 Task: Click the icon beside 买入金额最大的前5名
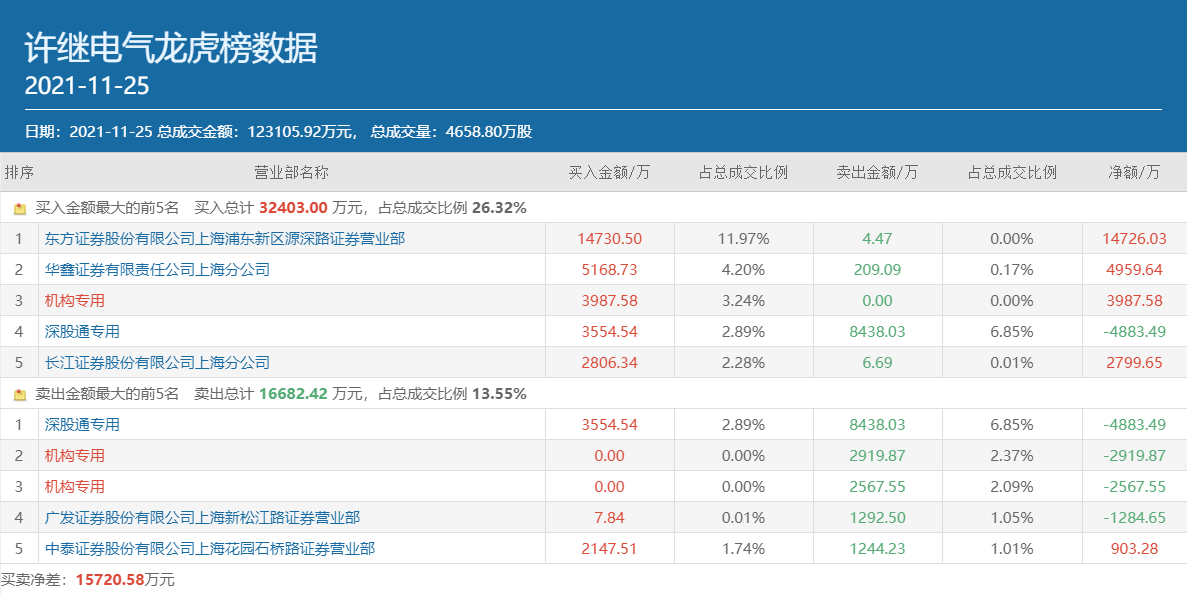[20, 208]
